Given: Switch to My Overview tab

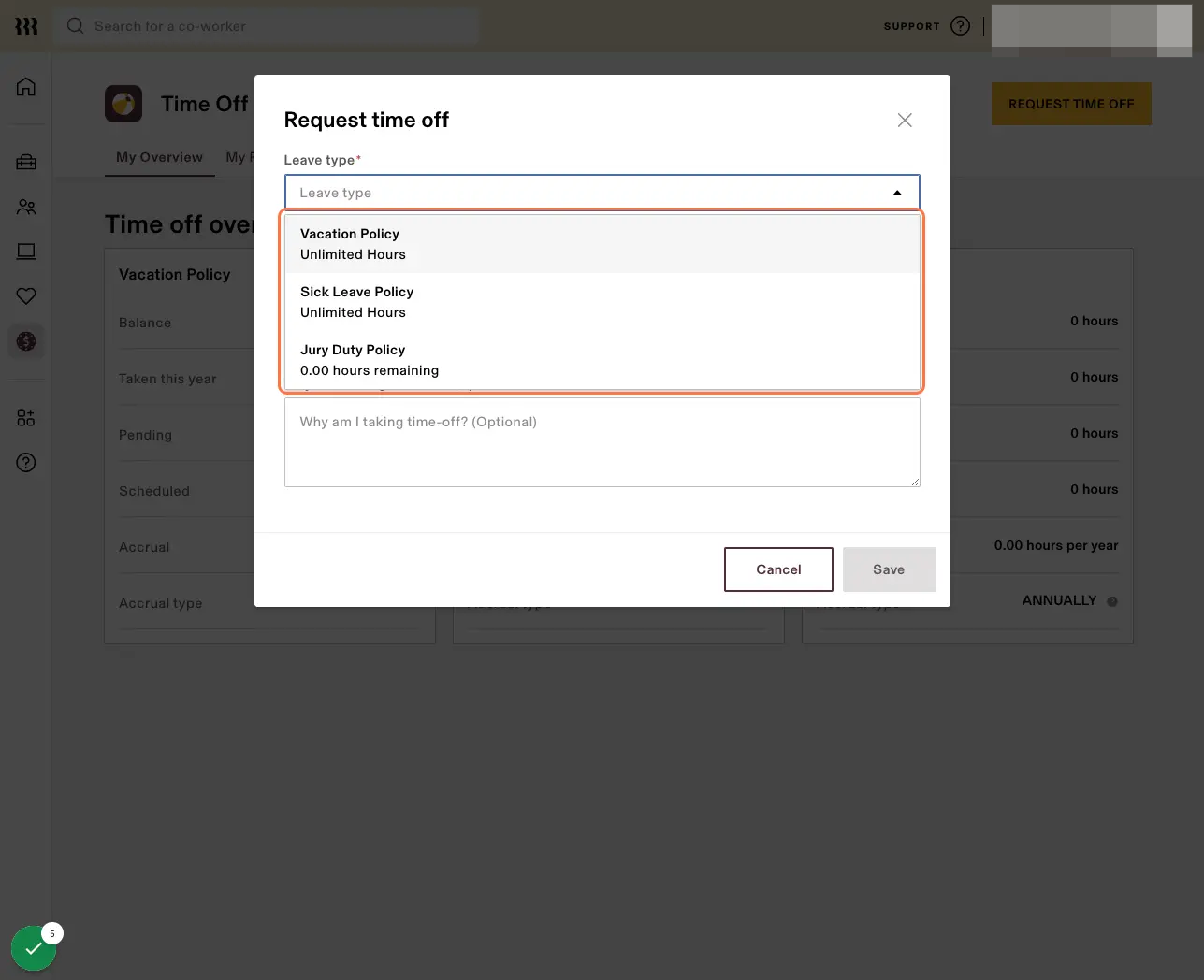Looking at the screenshot, I should click(159, 157).
